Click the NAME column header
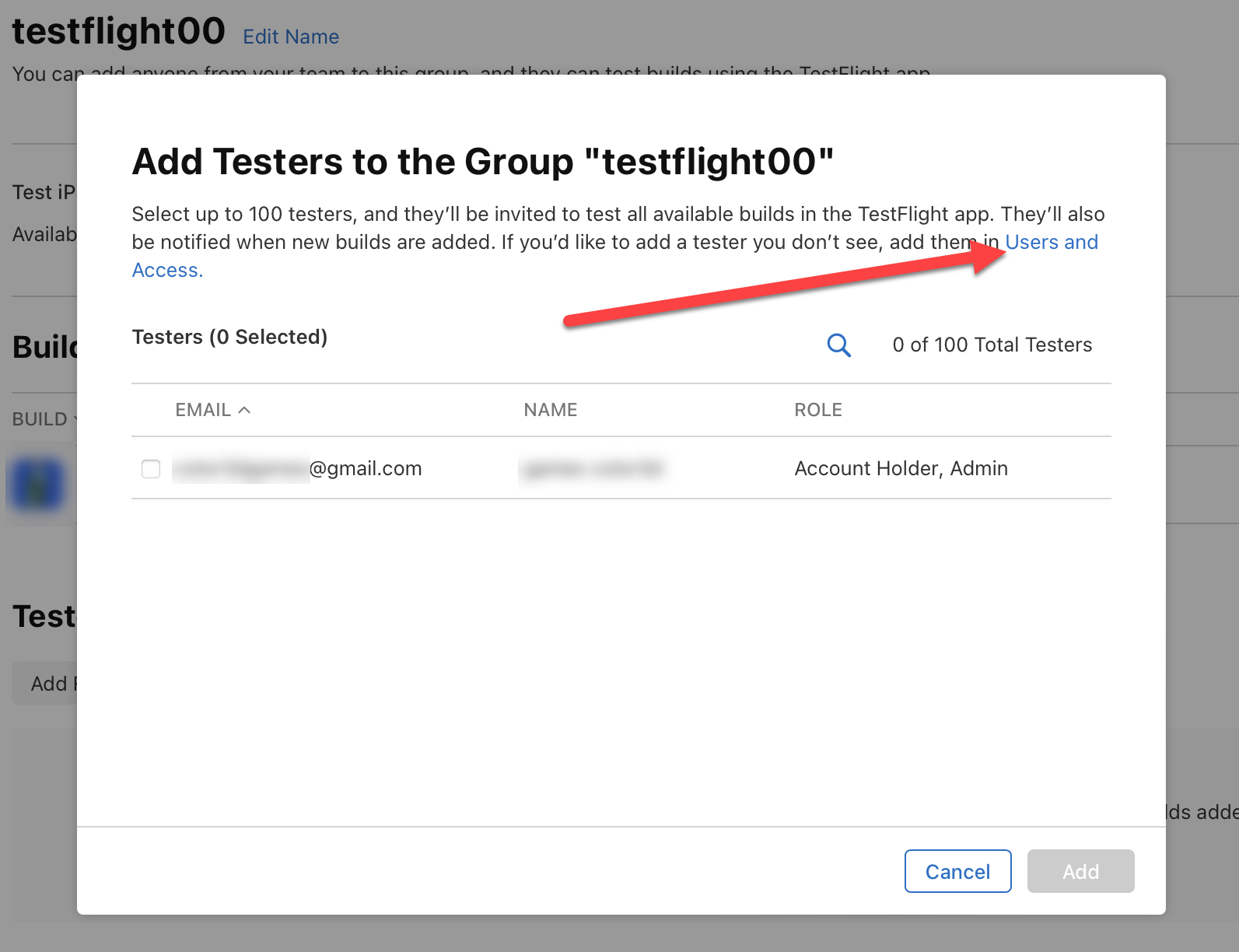This screenshot has width=1239, height=952. (550, 410)
